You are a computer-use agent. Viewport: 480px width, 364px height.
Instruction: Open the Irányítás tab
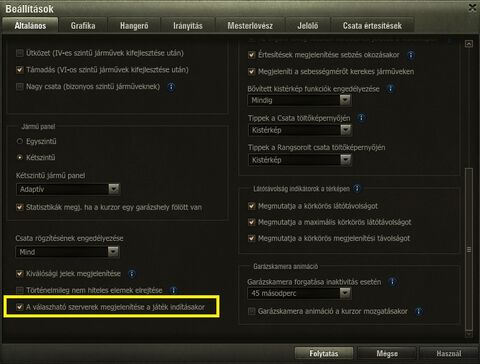[188, 26]
